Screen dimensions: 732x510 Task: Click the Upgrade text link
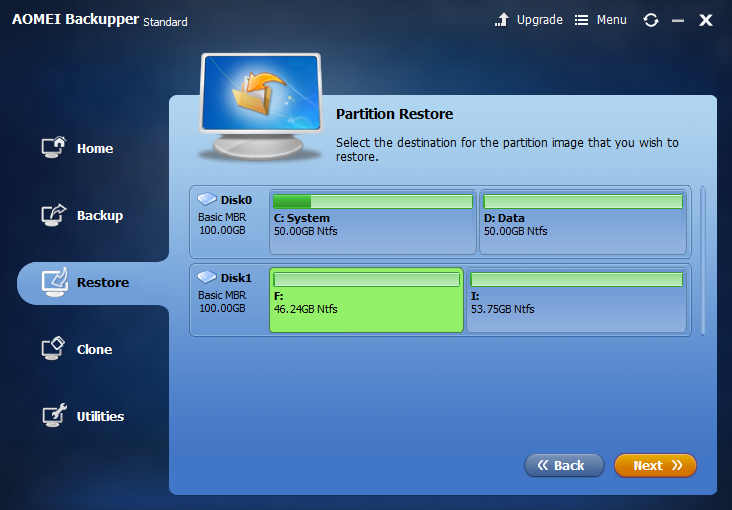click(540, 20)
